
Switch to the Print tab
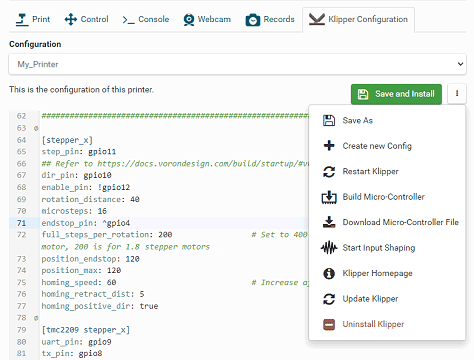pyautogui.click(x=33, y=19)
